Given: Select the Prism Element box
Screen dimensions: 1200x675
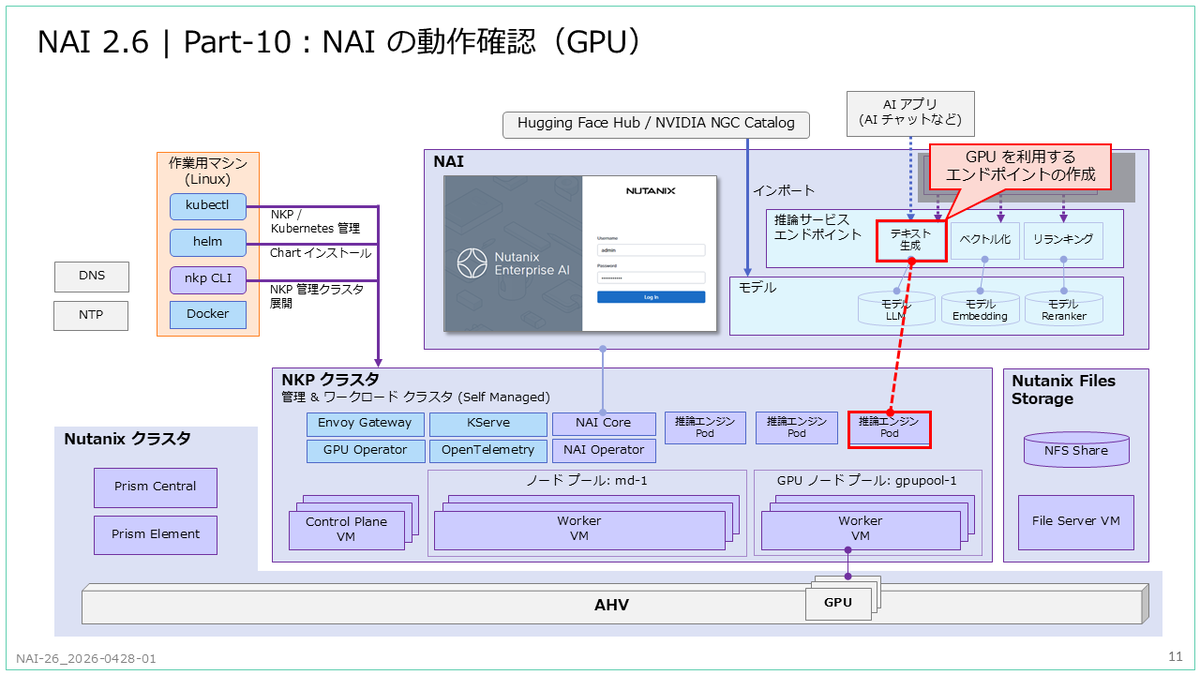Looking at the screenshot, I should pyautogui.click(x=154, y=535).
